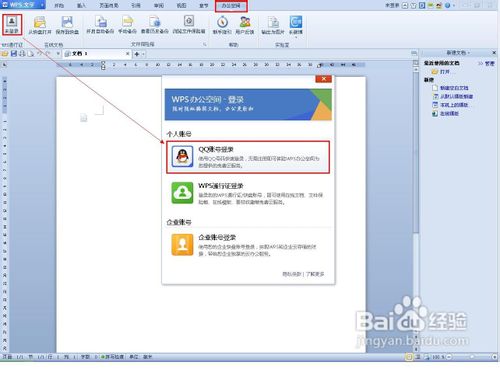
Task: Click the avatar icon next to 未登录 in title bar
Action: (x=405, y=5)
